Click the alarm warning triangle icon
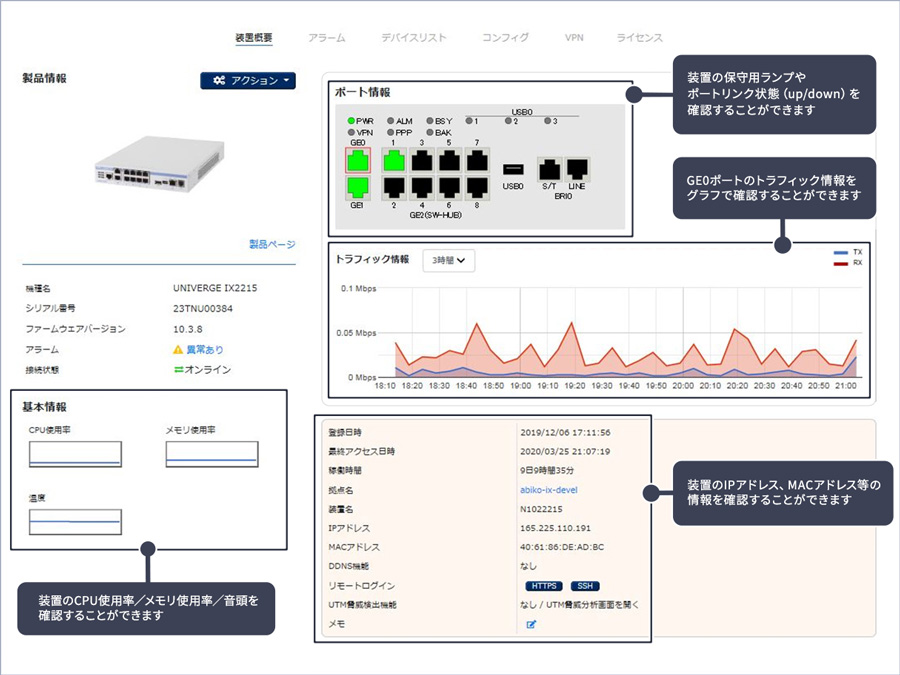The width and height of the screenshot is (900, 675). pos(178,350)
